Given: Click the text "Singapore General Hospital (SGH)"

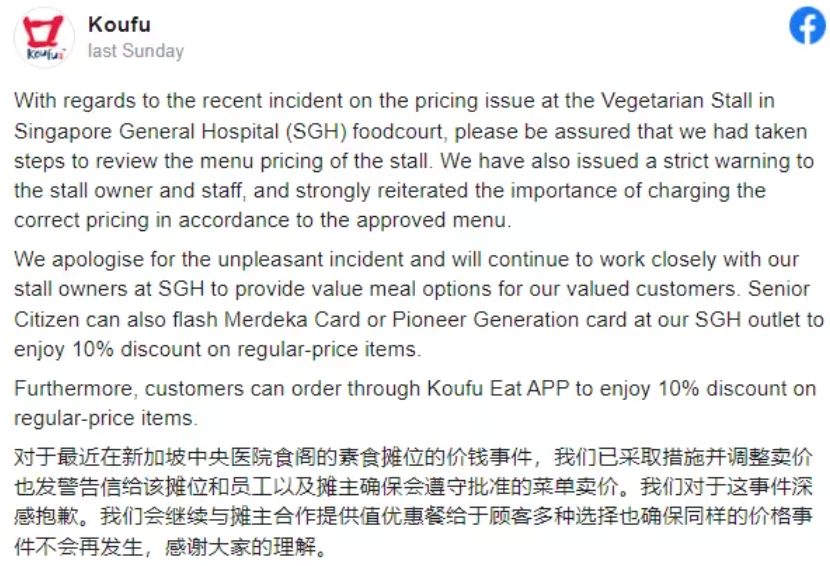Looking at the screenshot, I should point(181,131).
